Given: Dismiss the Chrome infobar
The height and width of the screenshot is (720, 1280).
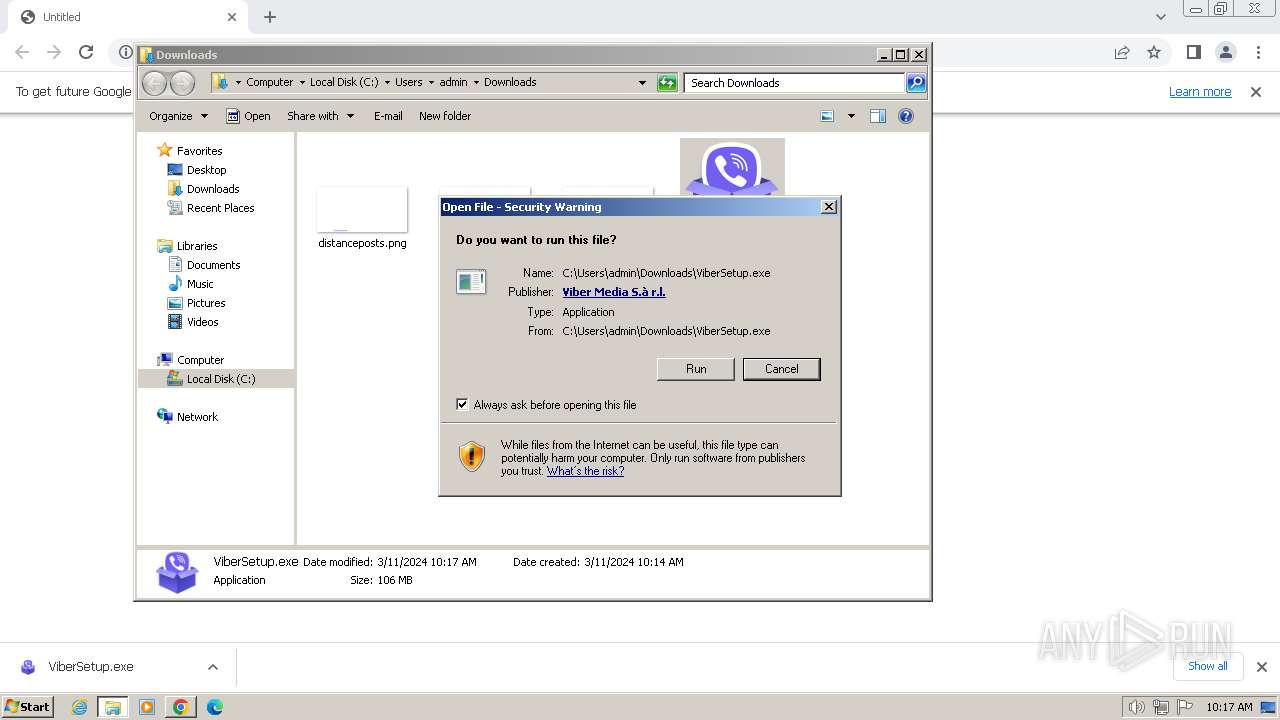Looking at the screenshot, I should click(1256, 92).
